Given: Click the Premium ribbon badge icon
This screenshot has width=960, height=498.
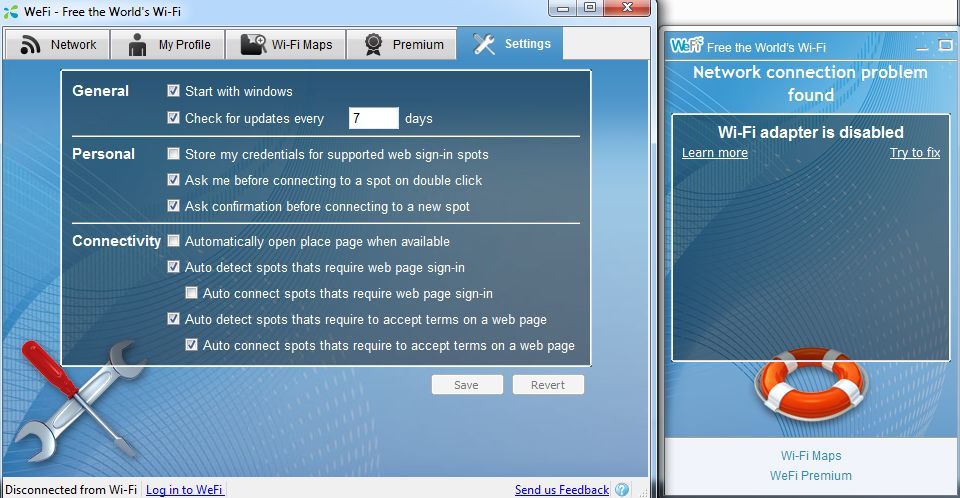Looking at the screenshot, I should [373, 45].
